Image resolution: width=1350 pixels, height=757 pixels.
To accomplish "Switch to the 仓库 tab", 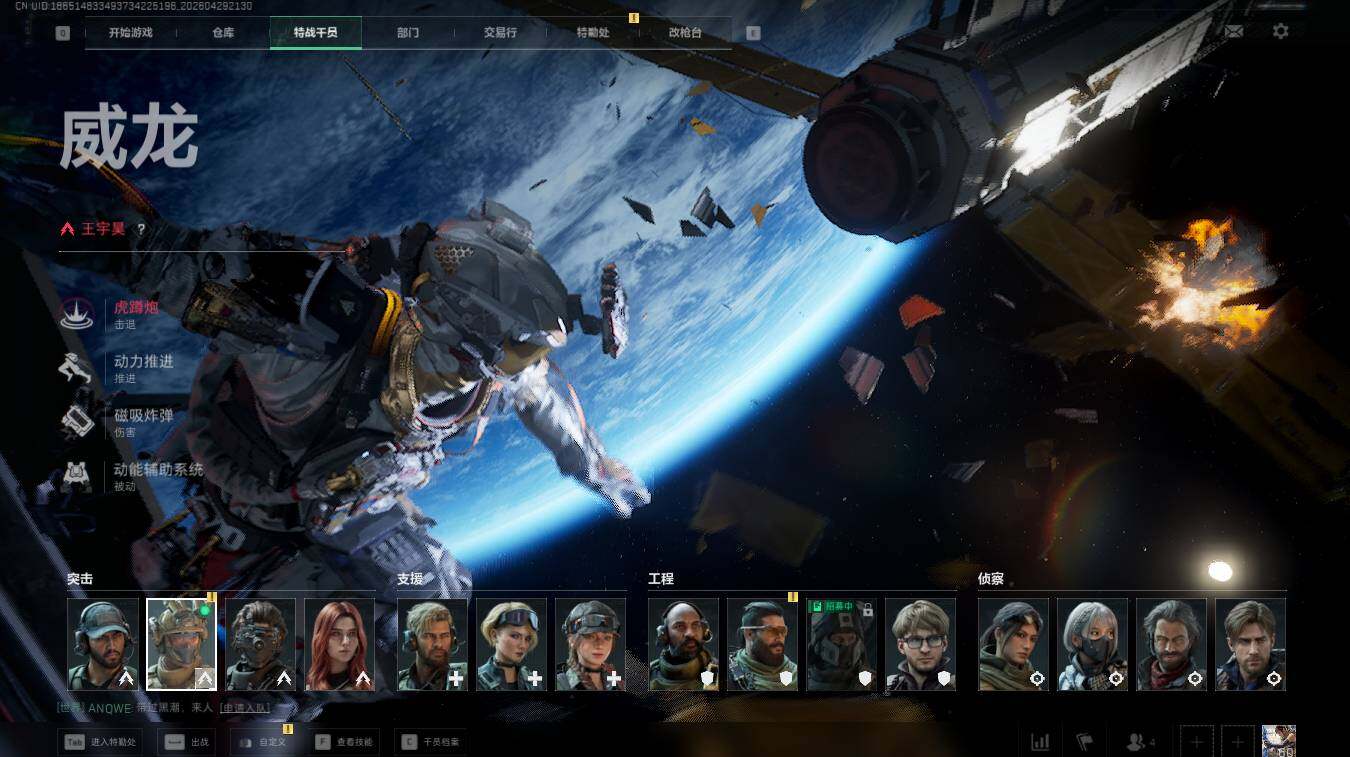I will tap(223, 33).
